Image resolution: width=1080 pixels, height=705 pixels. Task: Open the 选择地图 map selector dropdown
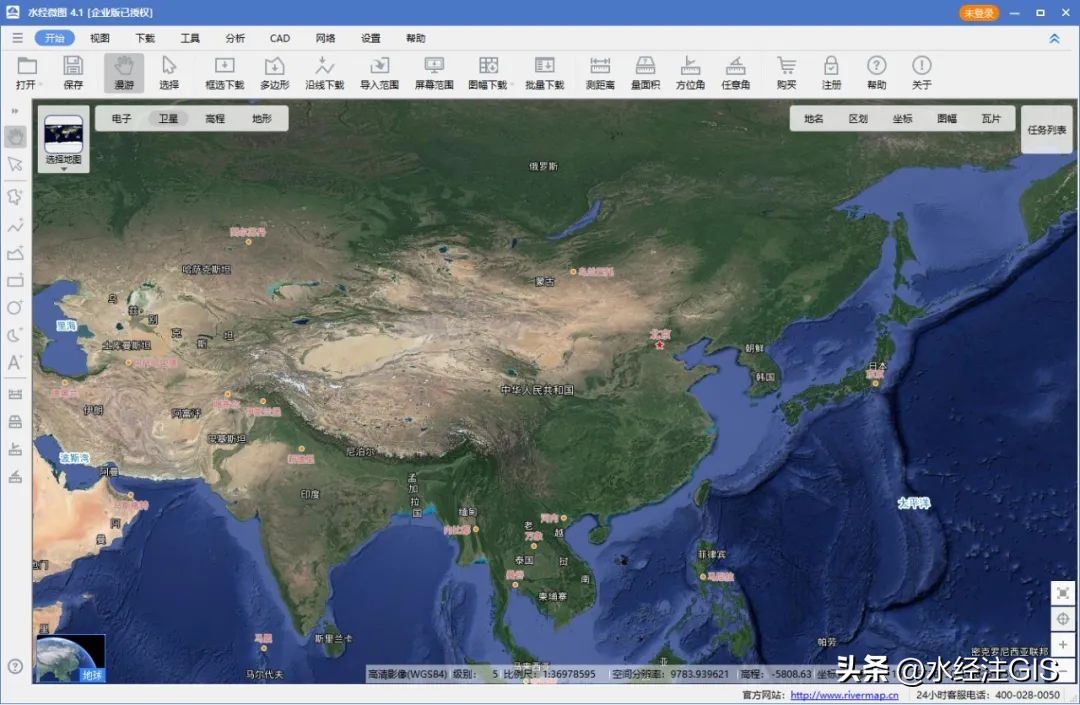point(64,160)
